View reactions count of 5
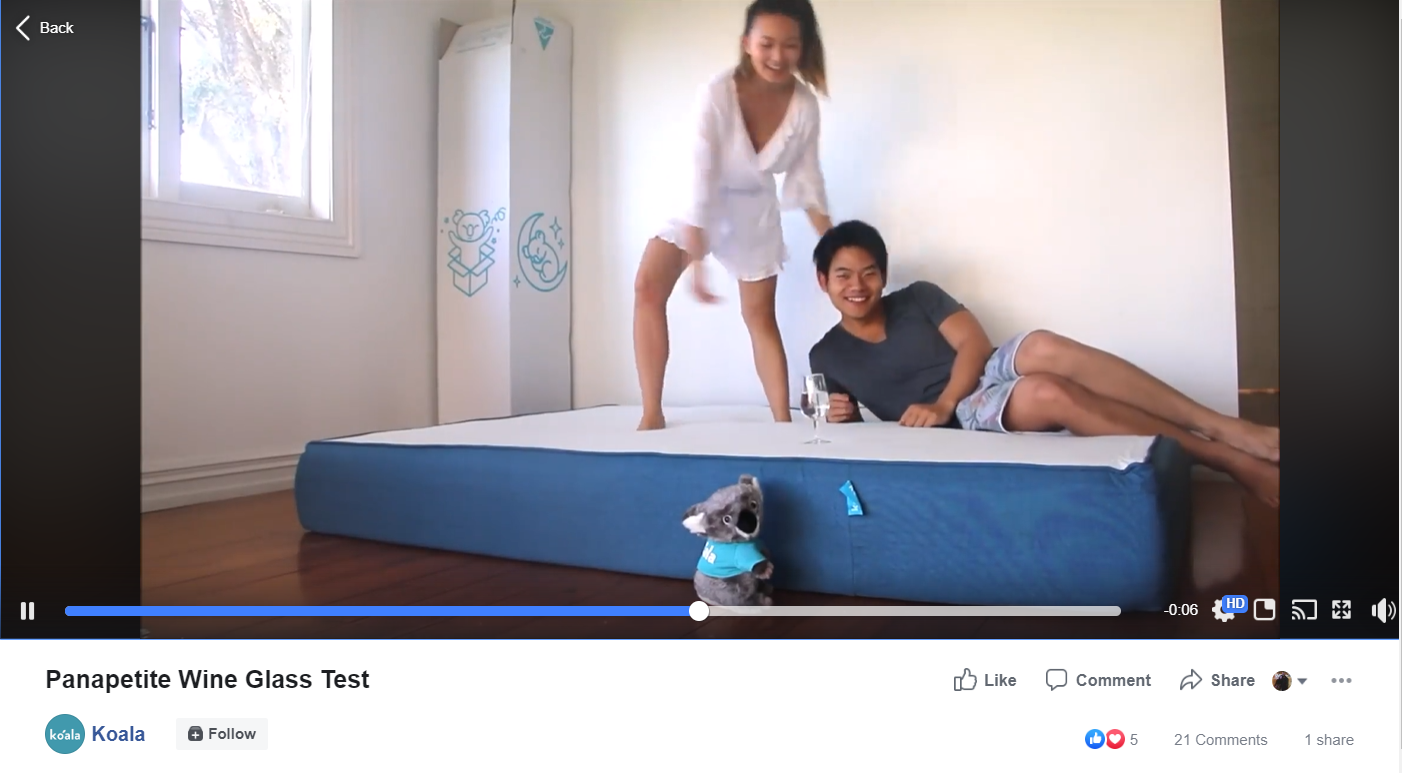The width and height of the screenshot is (1402, 773). pyautogui.click(x=1112, y=740)
